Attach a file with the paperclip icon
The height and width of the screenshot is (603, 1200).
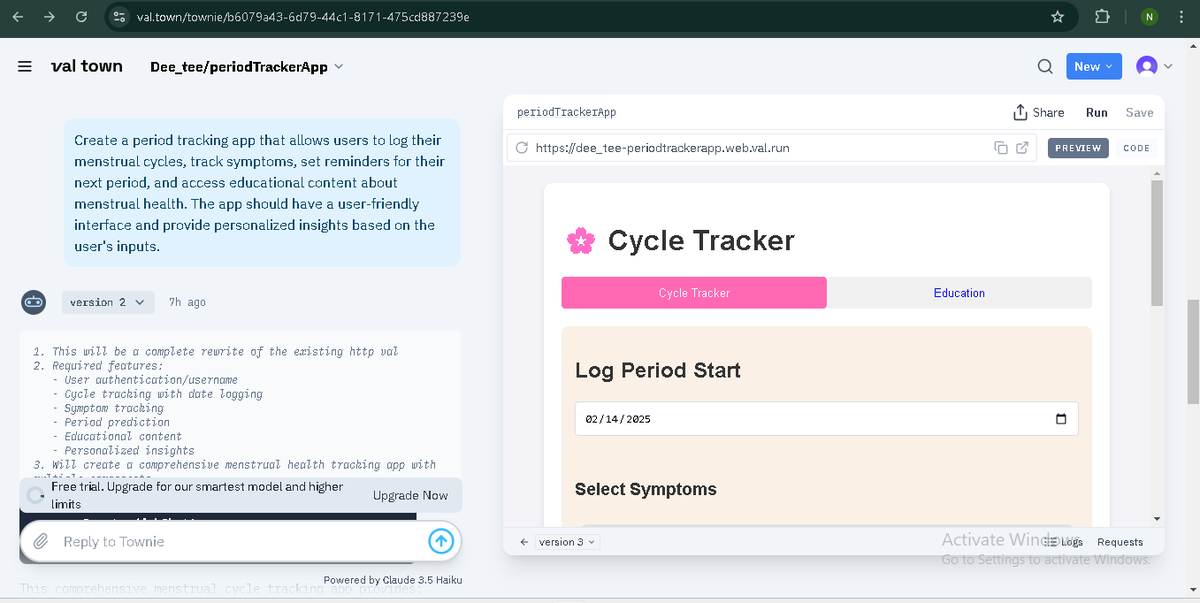(x=41, y=541)
